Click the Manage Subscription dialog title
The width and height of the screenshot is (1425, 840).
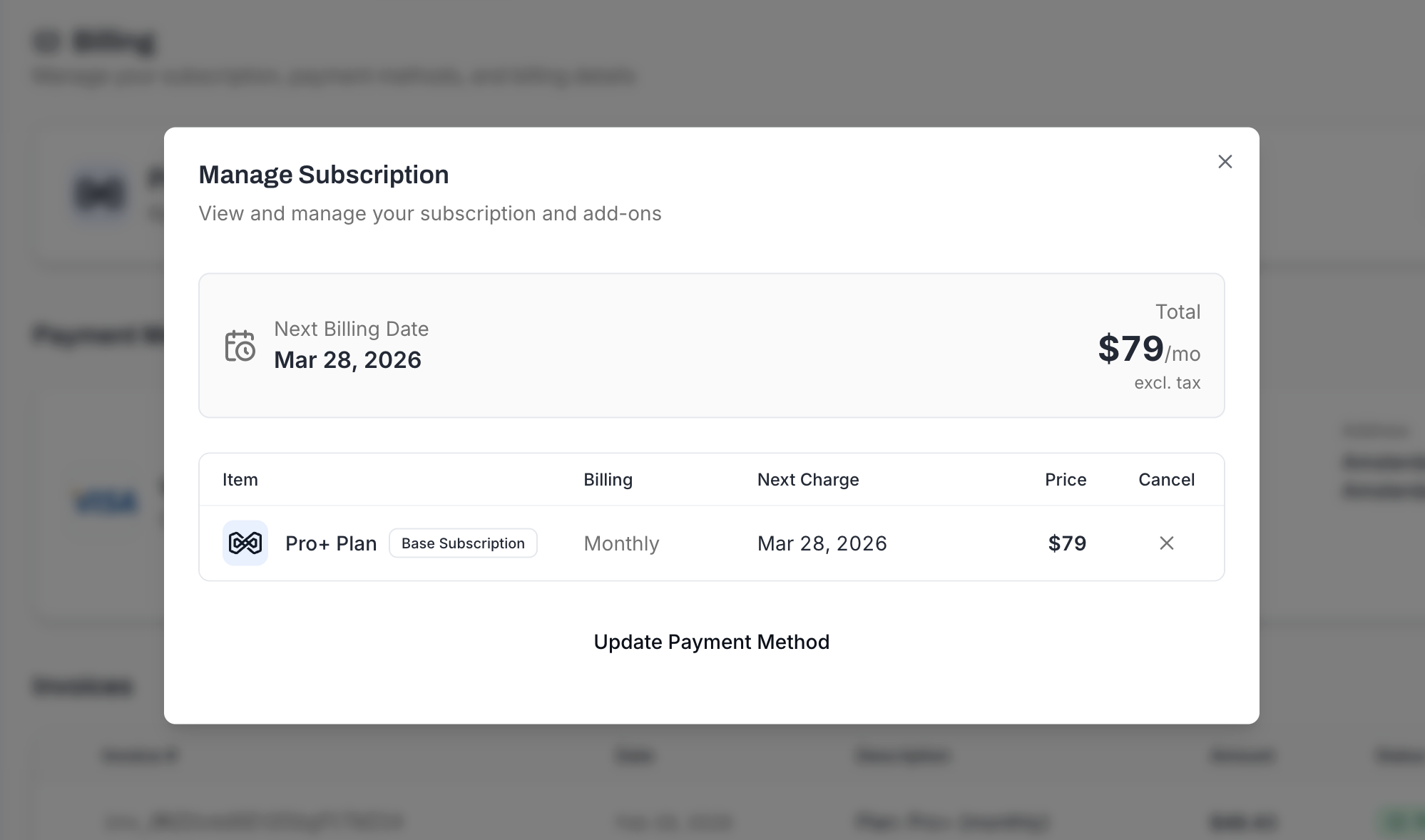[x=324, y=174]
